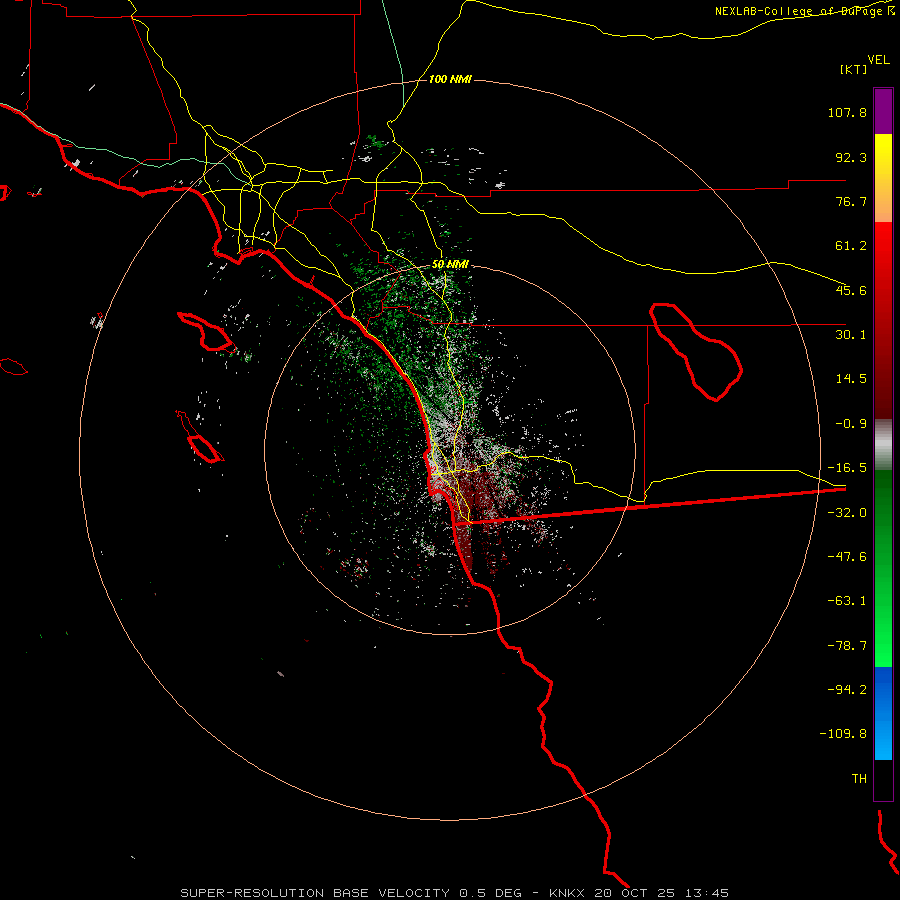Click the -109.8 velocity scale value
Image resolution: width=900 pixels, height=900 pixels.
tap(844, 734)
